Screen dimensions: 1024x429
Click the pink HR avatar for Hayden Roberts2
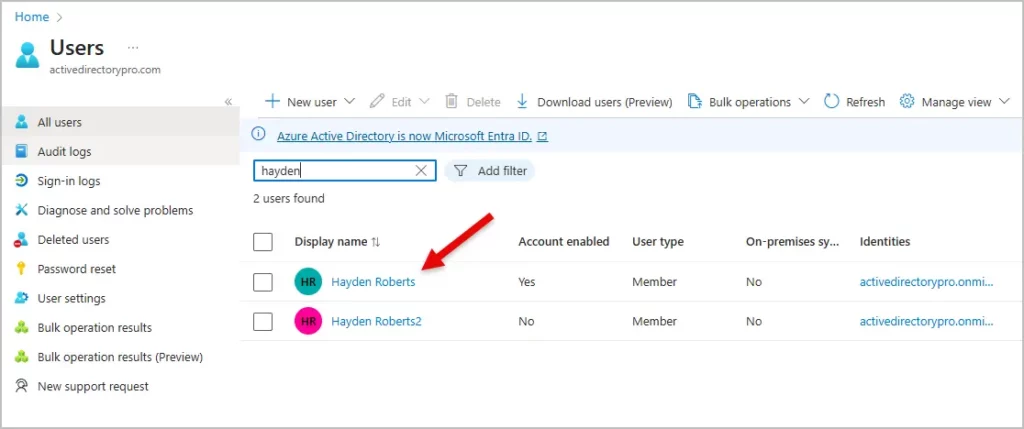[x=308, y=322]
